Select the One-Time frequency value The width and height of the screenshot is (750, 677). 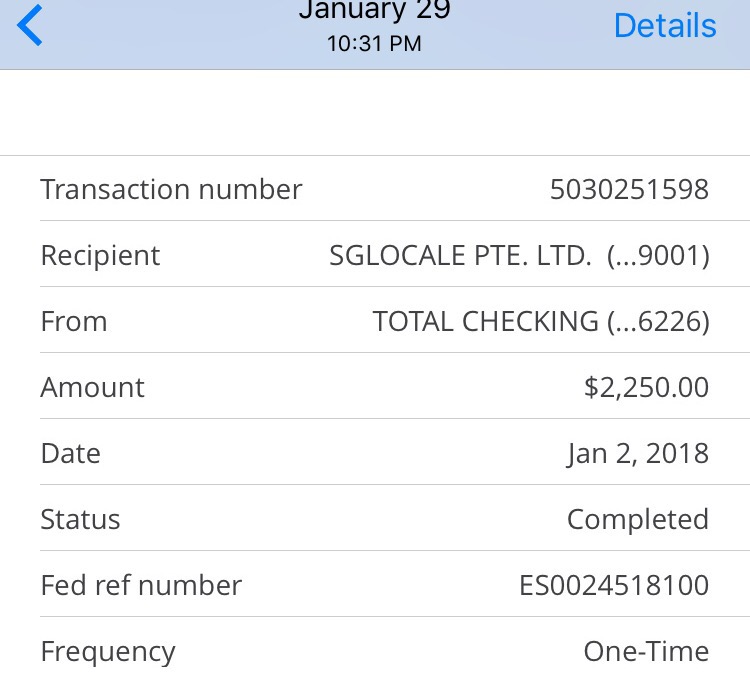(646, 651)
